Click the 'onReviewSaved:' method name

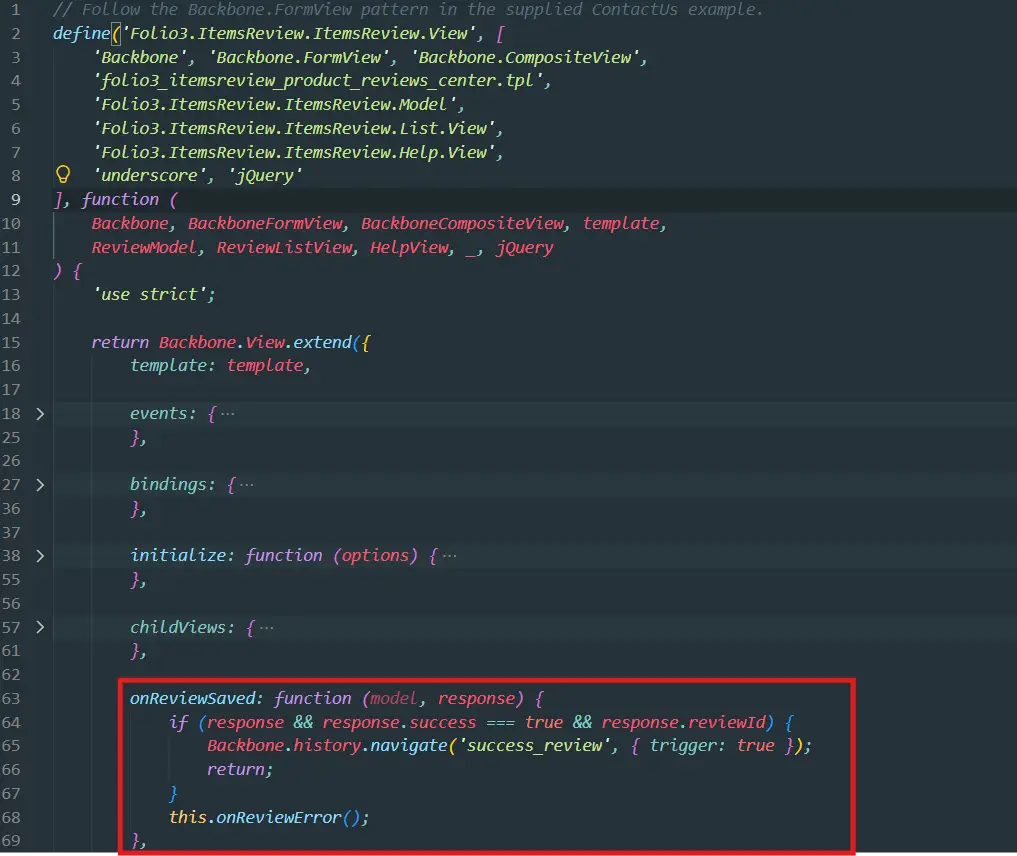click(197, 698)
